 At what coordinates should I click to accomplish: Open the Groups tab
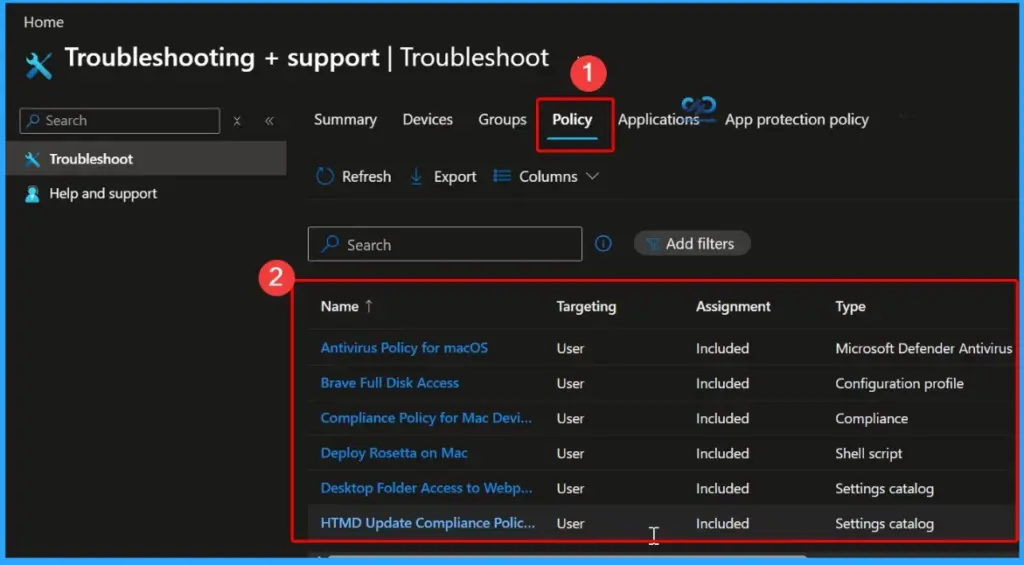(502, 120)
